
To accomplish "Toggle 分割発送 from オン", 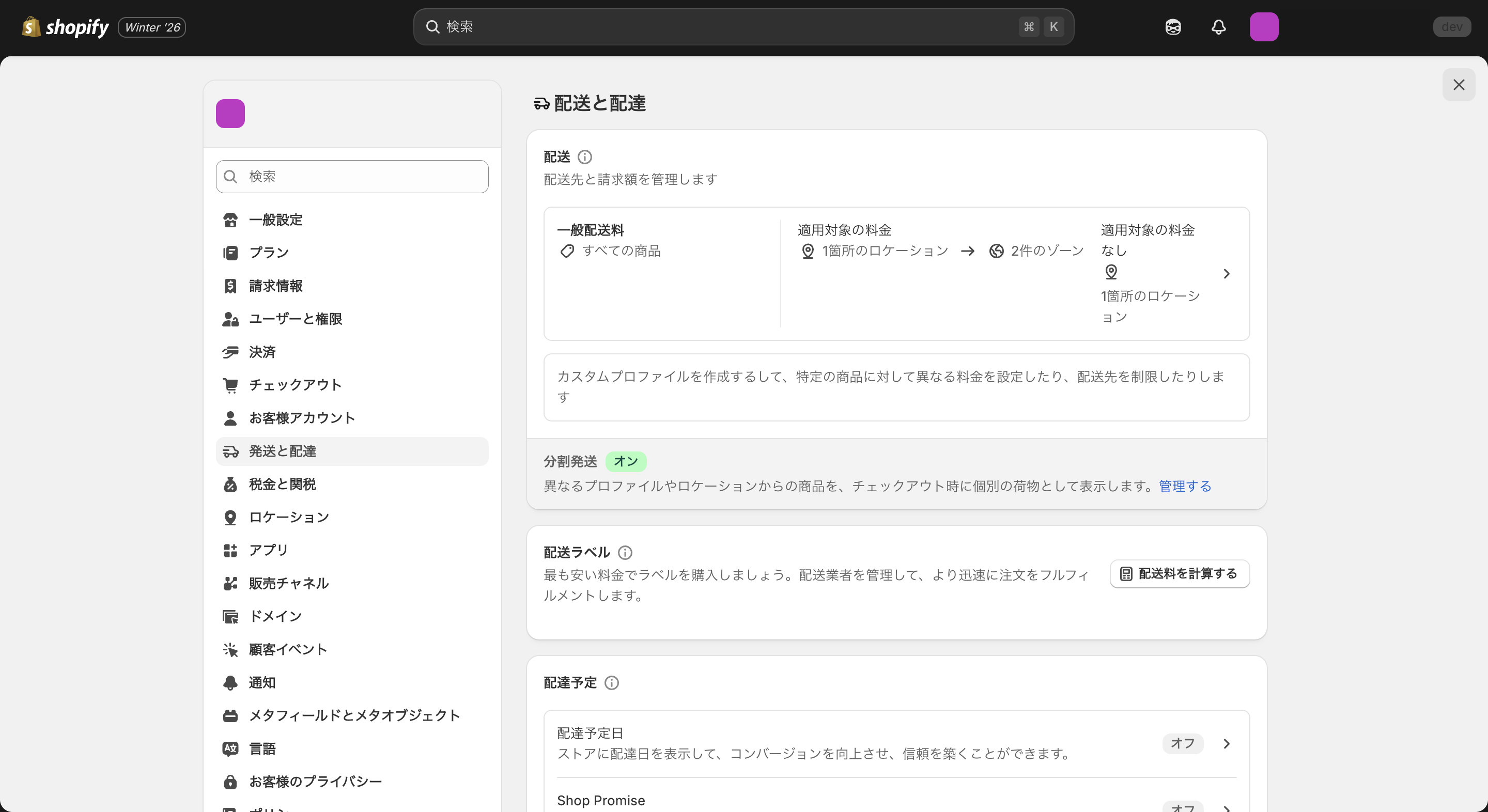I will [626, 461].
